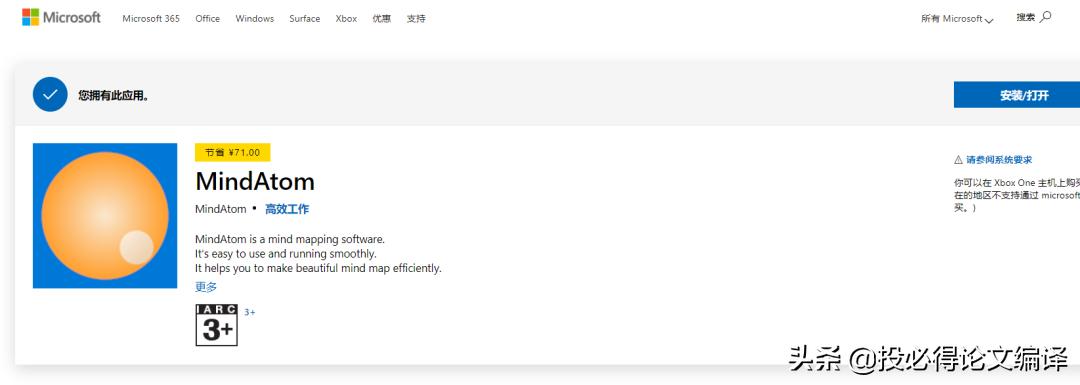
Task: Click 'MindAtom is a mind mapping software' text
Action: [290, 240]
